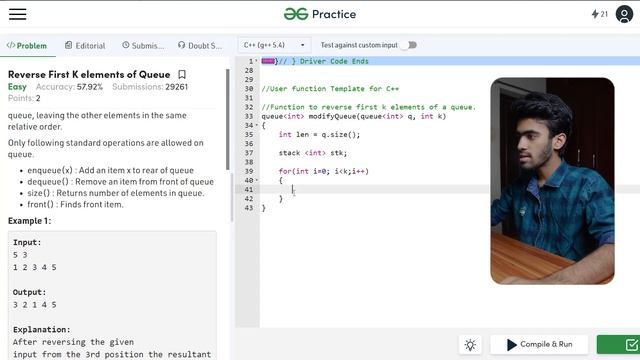
Task: Click the 'enqueue(x)' bullet item
Action: [111, 170]
